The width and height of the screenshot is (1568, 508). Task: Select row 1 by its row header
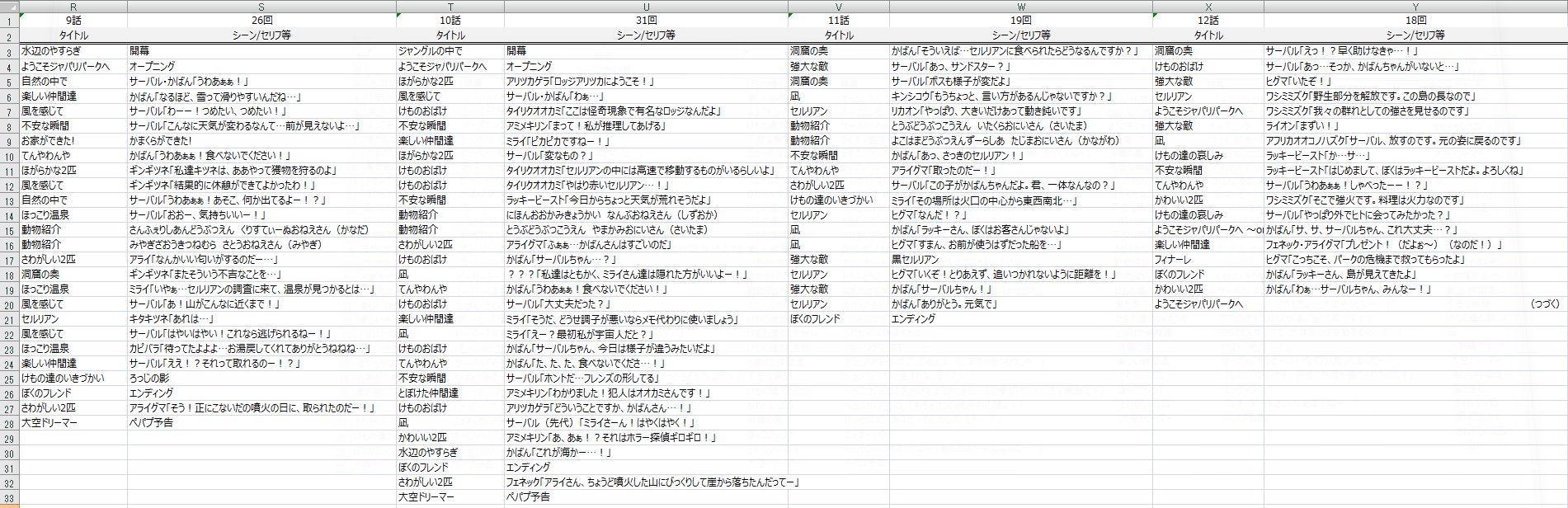point(9,20)
